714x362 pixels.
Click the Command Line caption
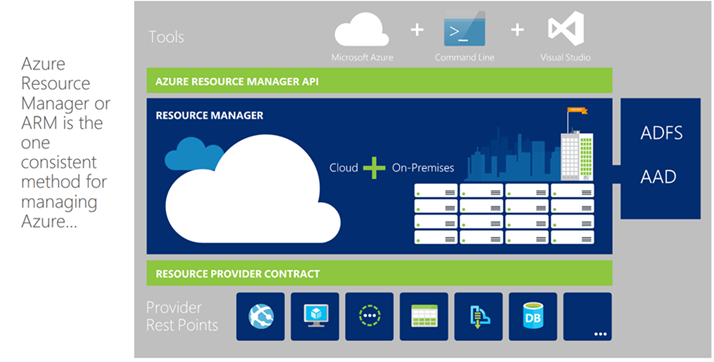(464, 57)
